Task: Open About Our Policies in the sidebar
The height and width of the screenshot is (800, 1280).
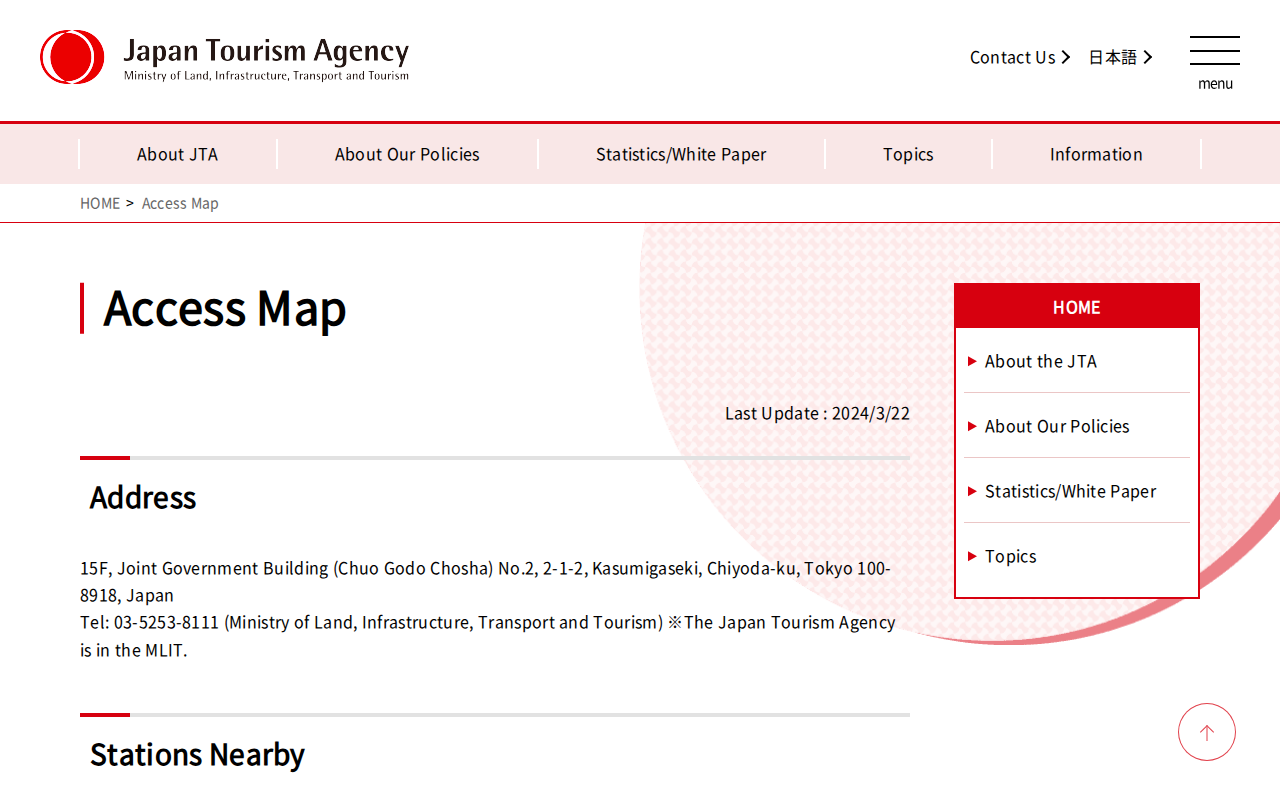Action: click(x=1057, y=426)
